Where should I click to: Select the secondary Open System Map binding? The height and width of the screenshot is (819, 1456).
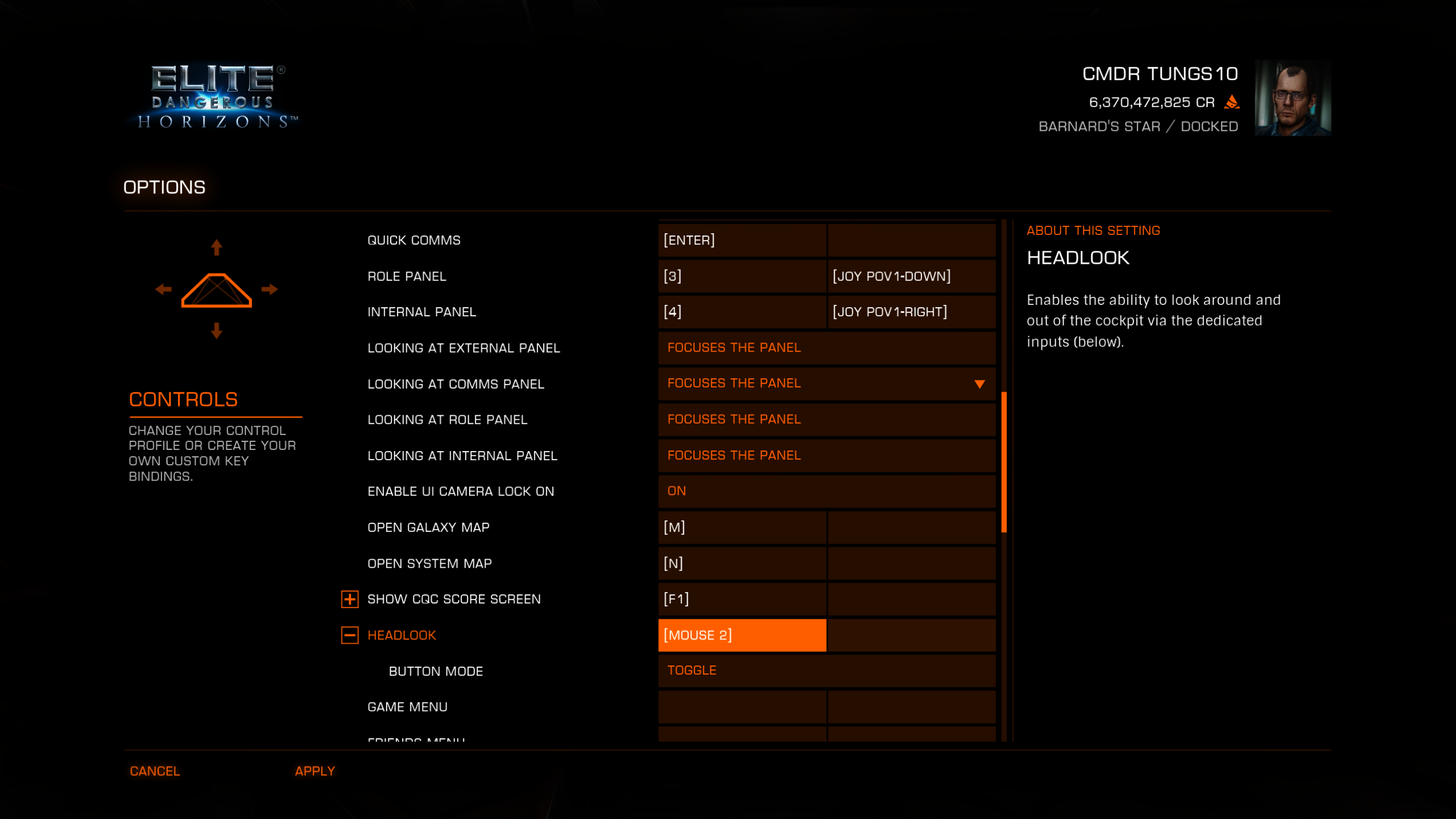912,564
